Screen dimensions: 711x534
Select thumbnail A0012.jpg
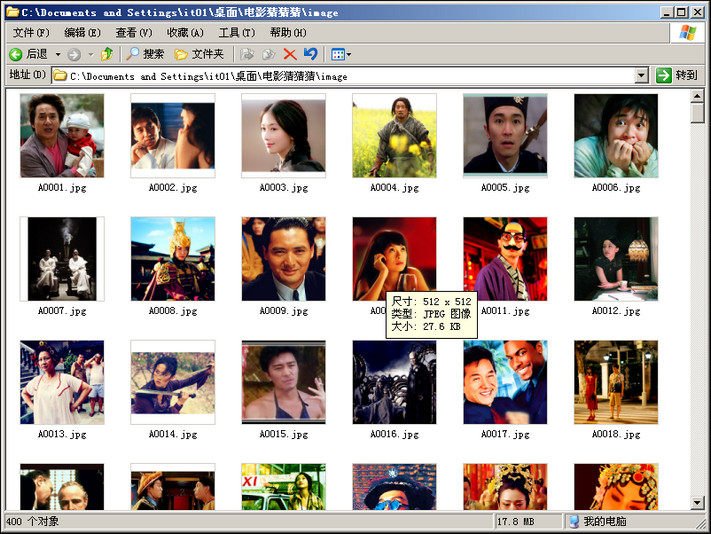(x=616, y=259)
